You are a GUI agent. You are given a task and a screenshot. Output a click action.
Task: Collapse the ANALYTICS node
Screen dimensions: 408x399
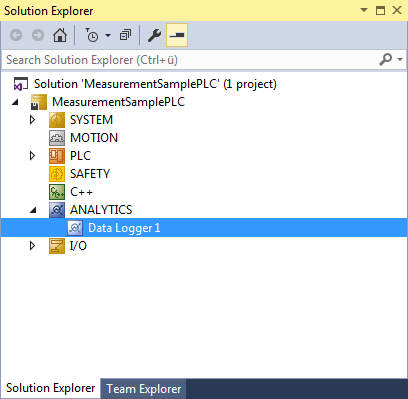[33, 210]
